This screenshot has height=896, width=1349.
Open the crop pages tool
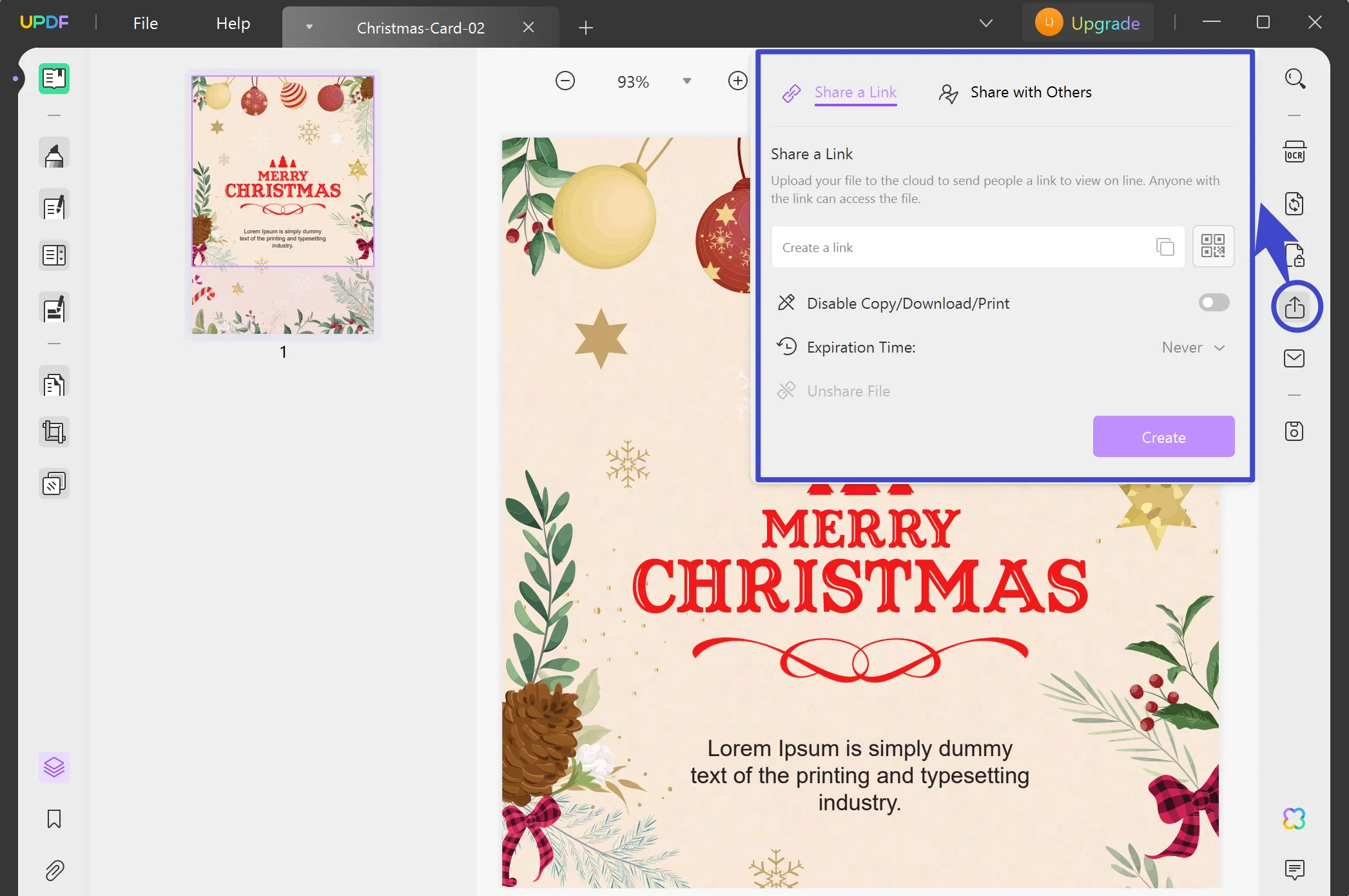[x=54, y=432]
